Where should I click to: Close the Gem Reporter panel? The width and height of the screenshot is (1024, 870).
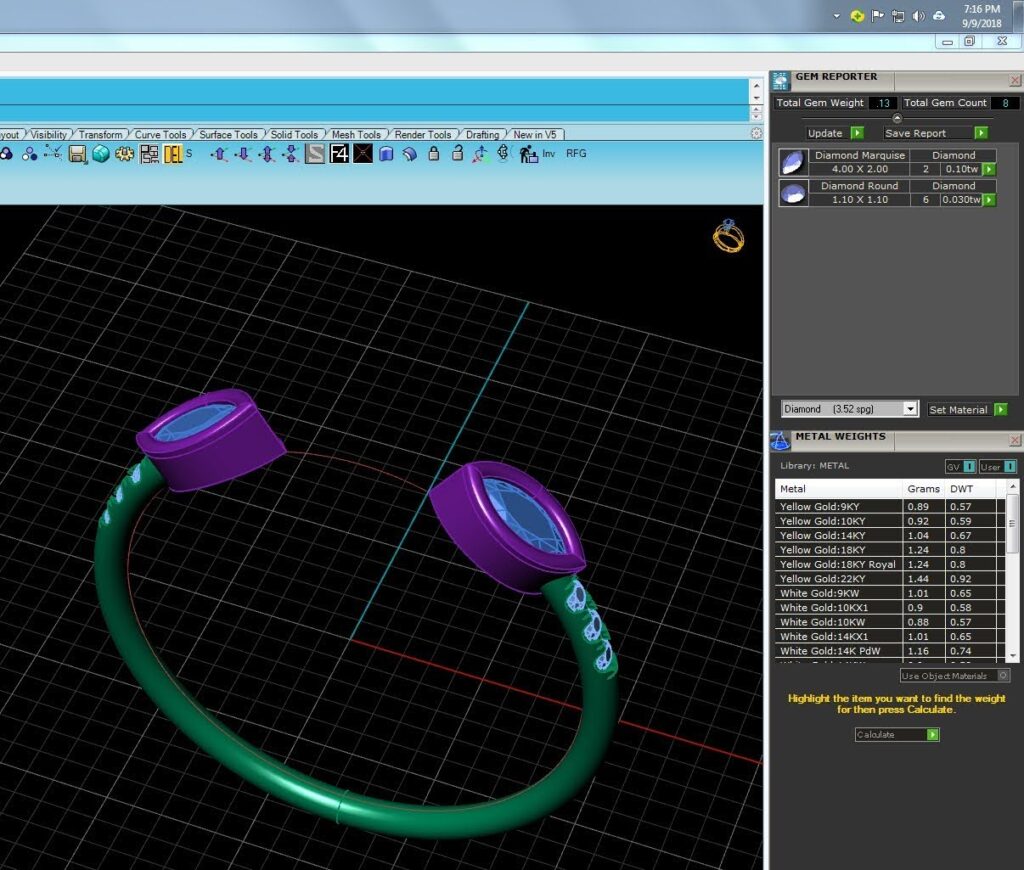click(x=1015, y=80)
